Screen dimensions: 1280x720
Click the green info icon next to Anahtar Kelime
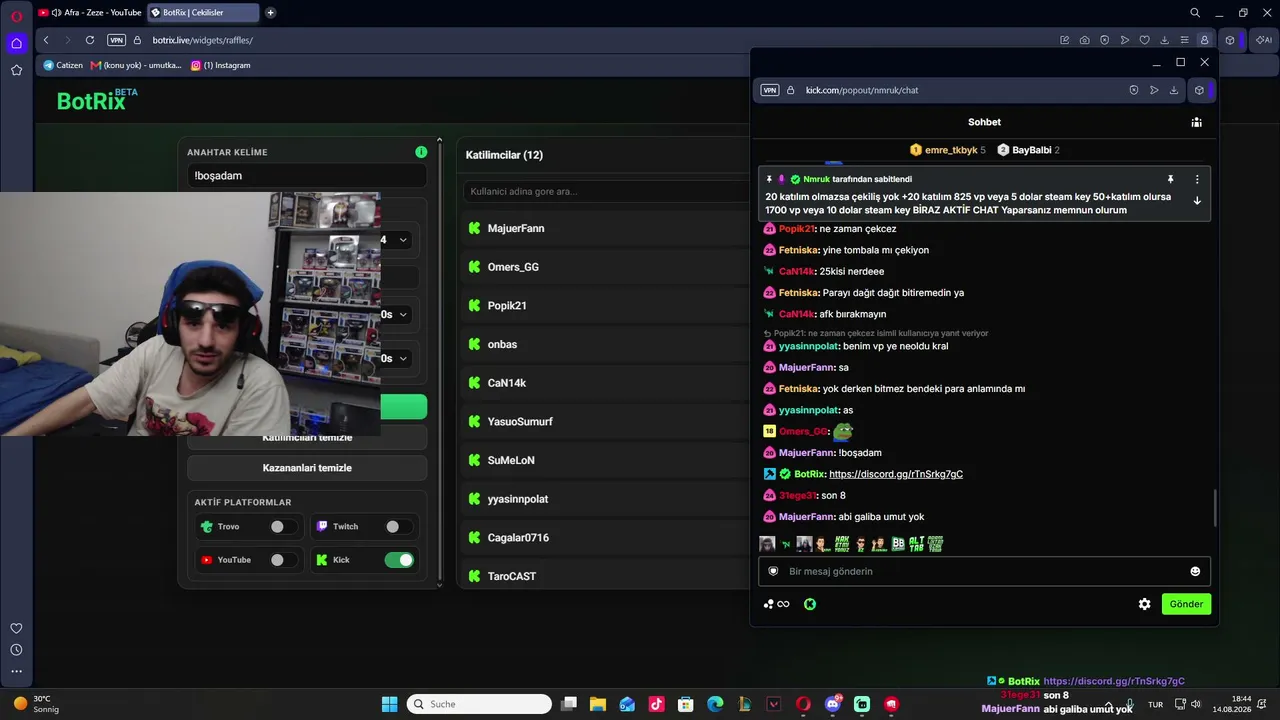421,152
